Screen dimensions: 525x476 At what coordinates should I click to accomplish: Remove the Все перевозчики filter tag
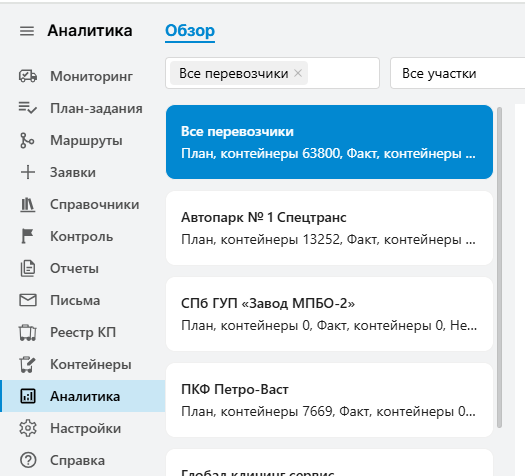pos(298,73)
